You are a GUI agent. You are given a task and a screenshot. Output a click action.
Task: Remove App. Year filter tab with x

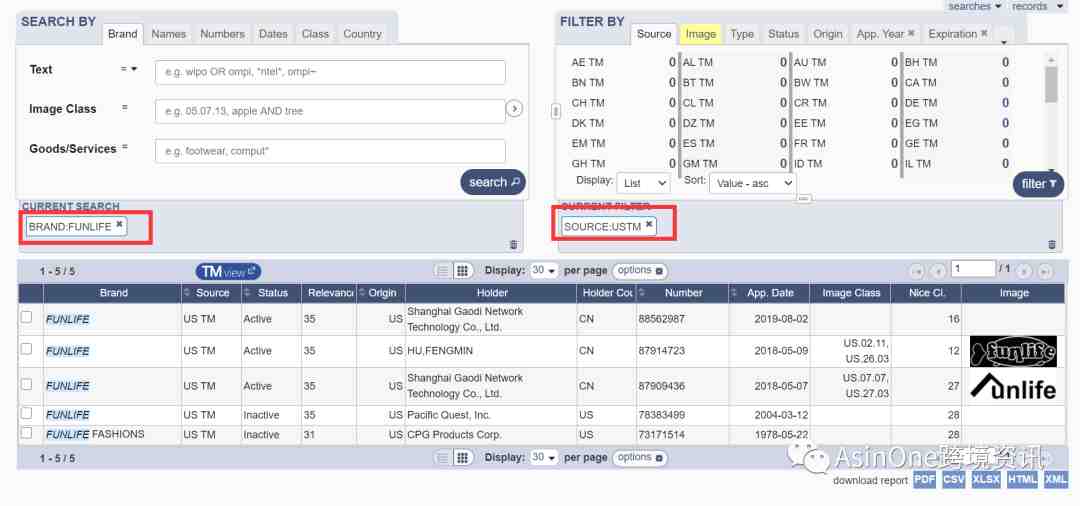click(911, 33)
